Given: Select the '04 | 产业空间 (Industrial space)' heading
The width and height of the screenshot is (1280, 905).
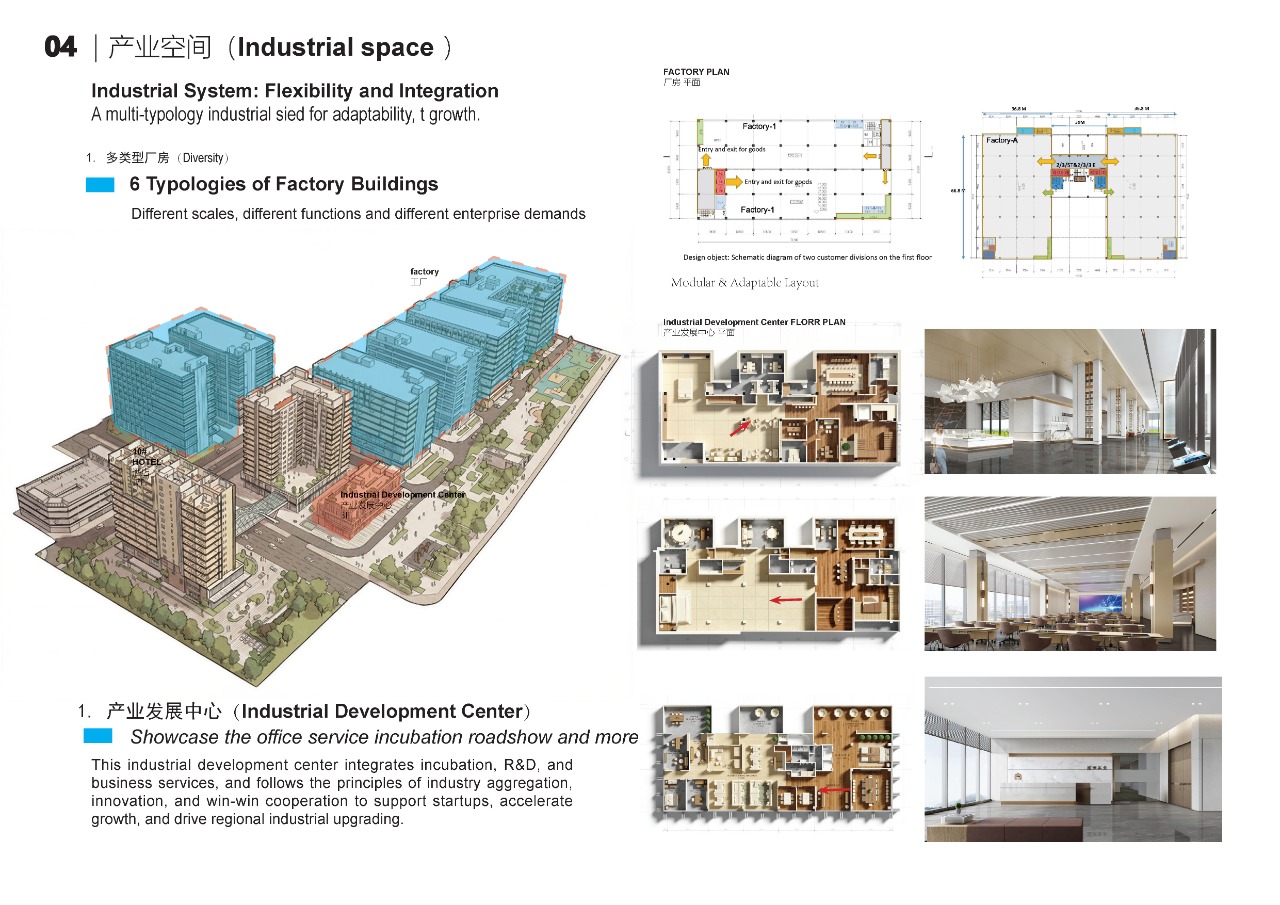Looking at the screenshot, I should pyautogui.click(x=249, y=47).
